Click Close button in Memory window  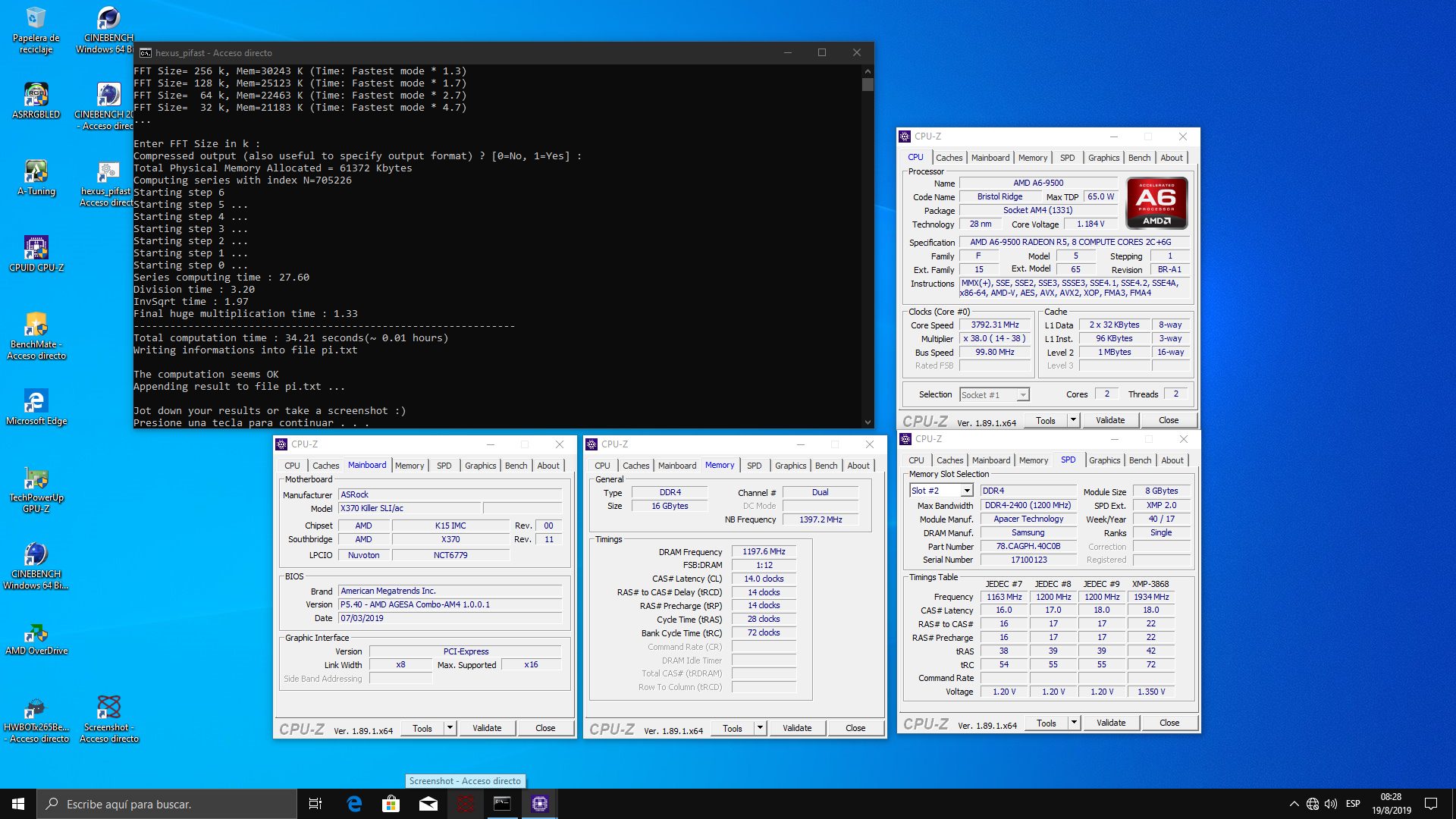[855, 728]
